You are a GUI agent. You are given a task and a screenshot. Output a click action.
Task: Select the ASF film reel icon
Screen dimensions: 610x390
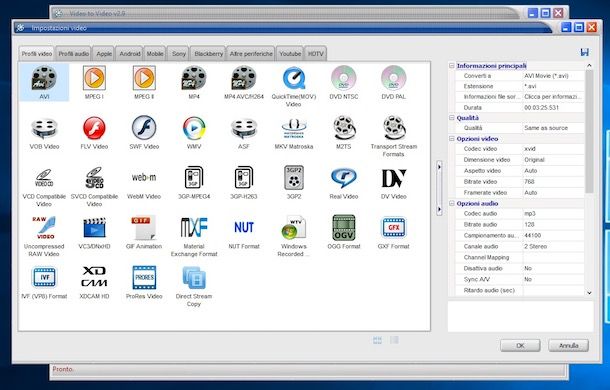pyautogui.click(x=244, y=128)
